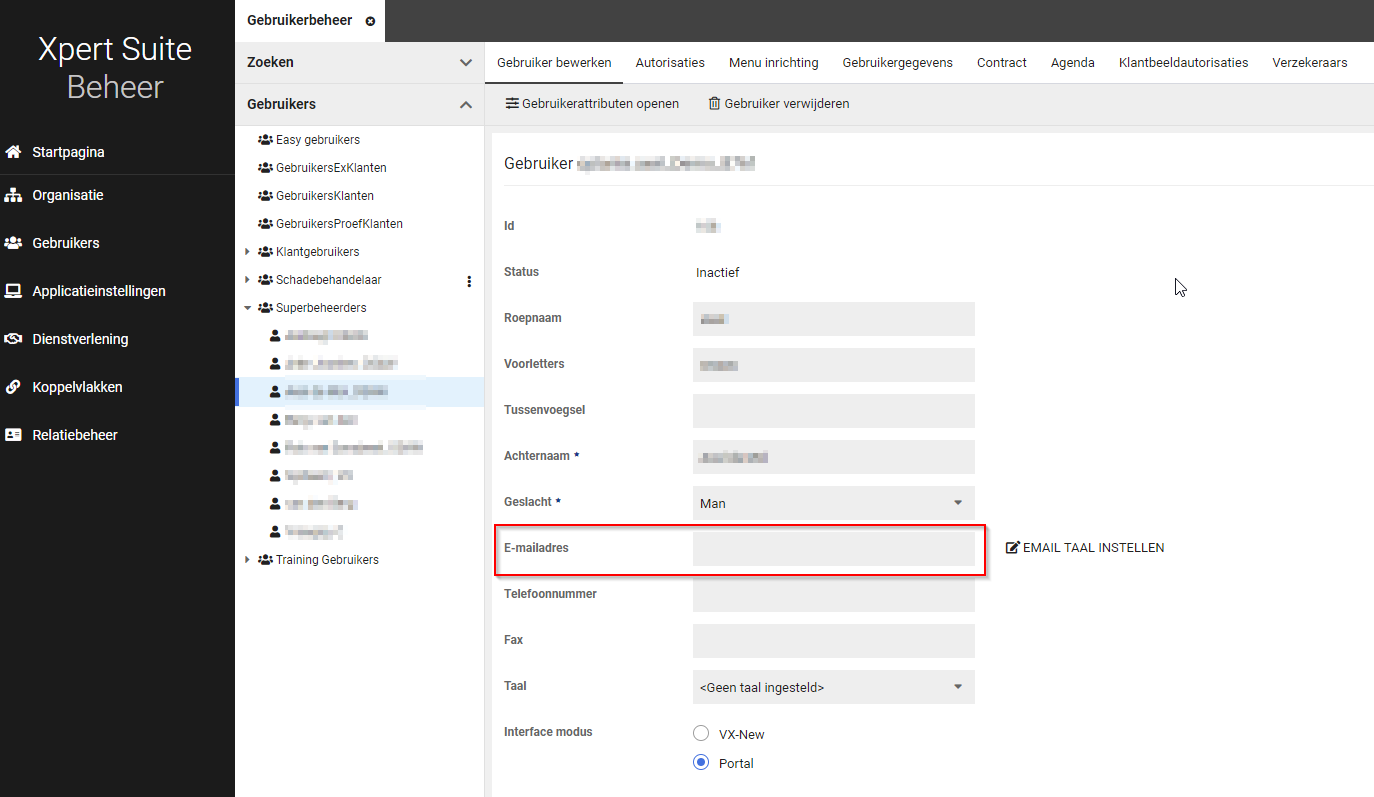Select the Portal interface mode
Viewport: 1374px width, 797px height.
[701, 763]
